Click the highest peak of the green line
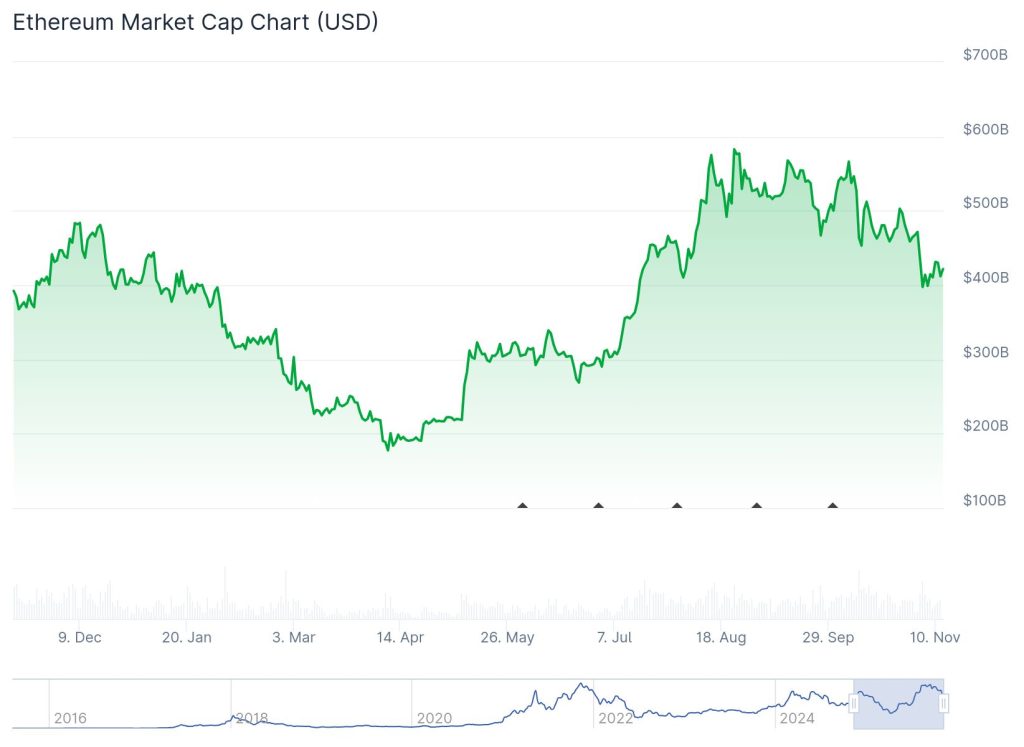The image size is (1024, 747). pyautogui.click(x=734, y=150)
